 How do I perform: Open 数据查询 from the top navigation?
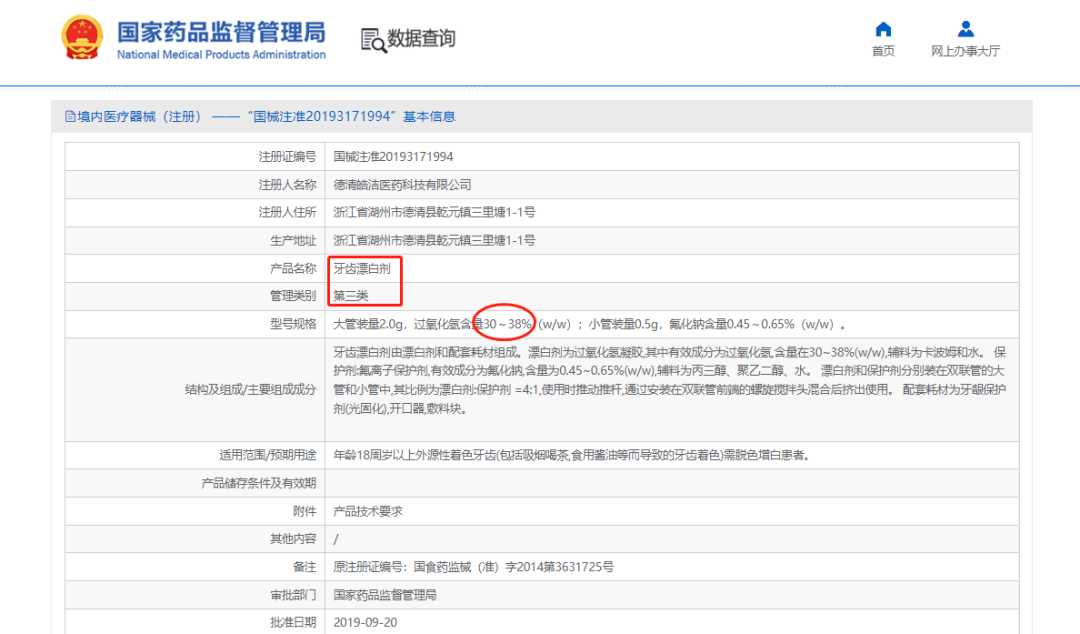point(420,39)
